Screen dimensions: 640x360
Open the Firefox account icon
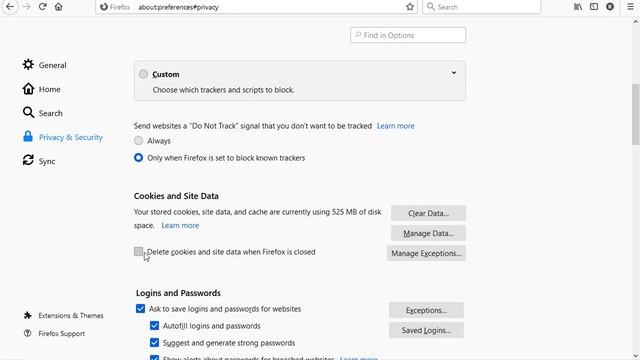[610, 7]
